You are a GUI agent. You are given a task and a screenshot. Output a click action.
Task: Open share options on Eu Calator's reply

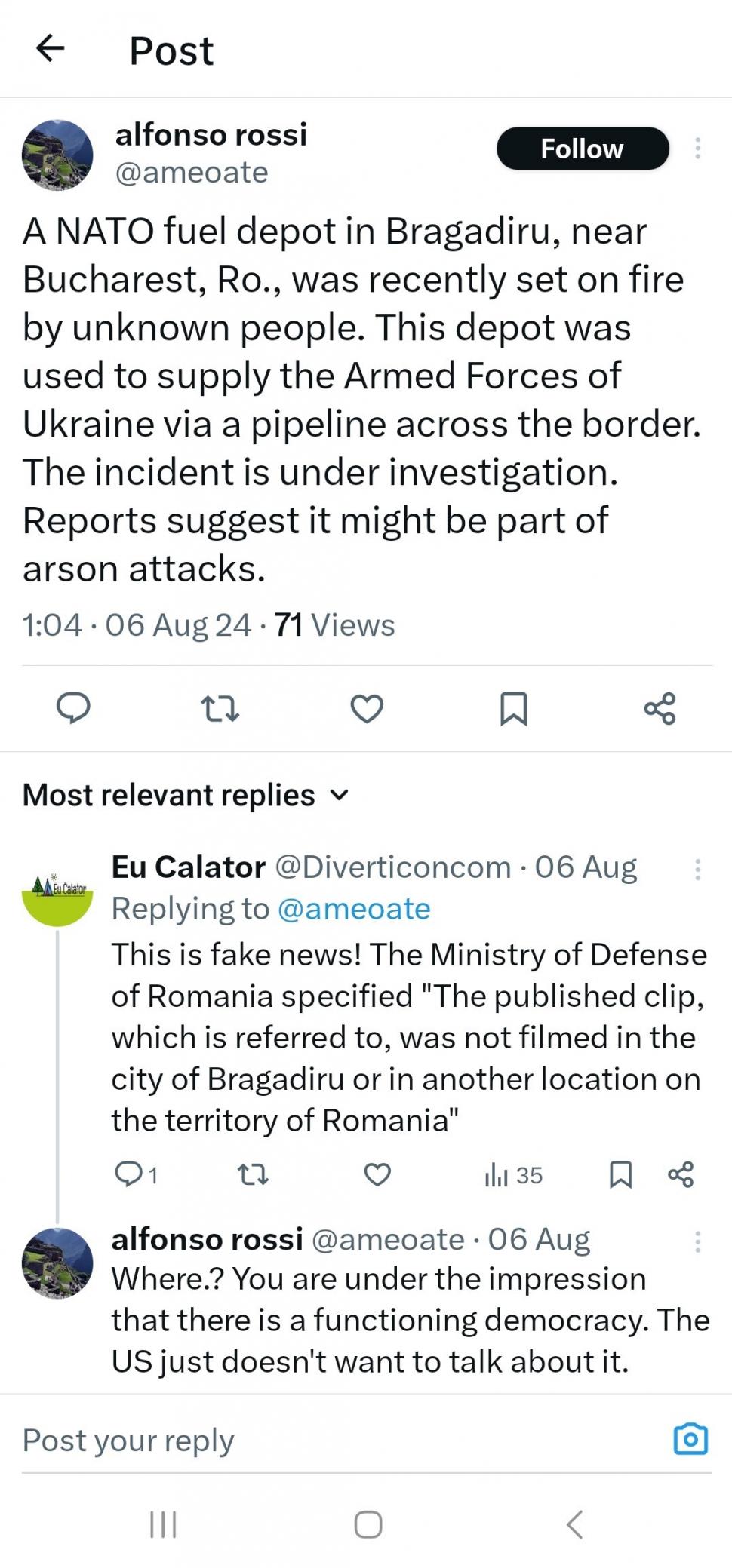679,1174
